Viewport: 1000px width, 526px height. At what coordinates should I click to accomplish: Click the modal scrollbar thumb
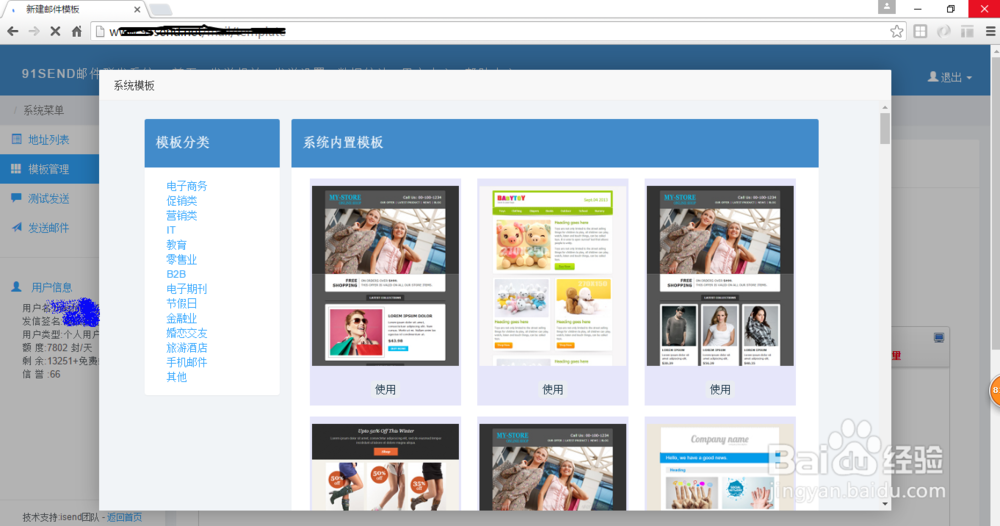[x=885, y=129]
